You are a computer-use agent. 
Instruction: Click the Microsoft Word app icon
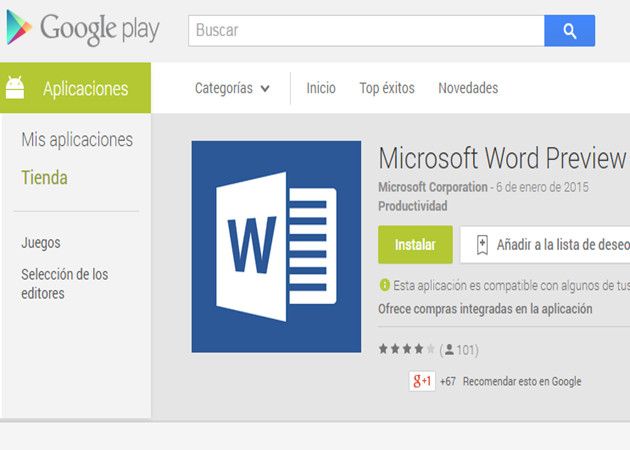point(276,246)
